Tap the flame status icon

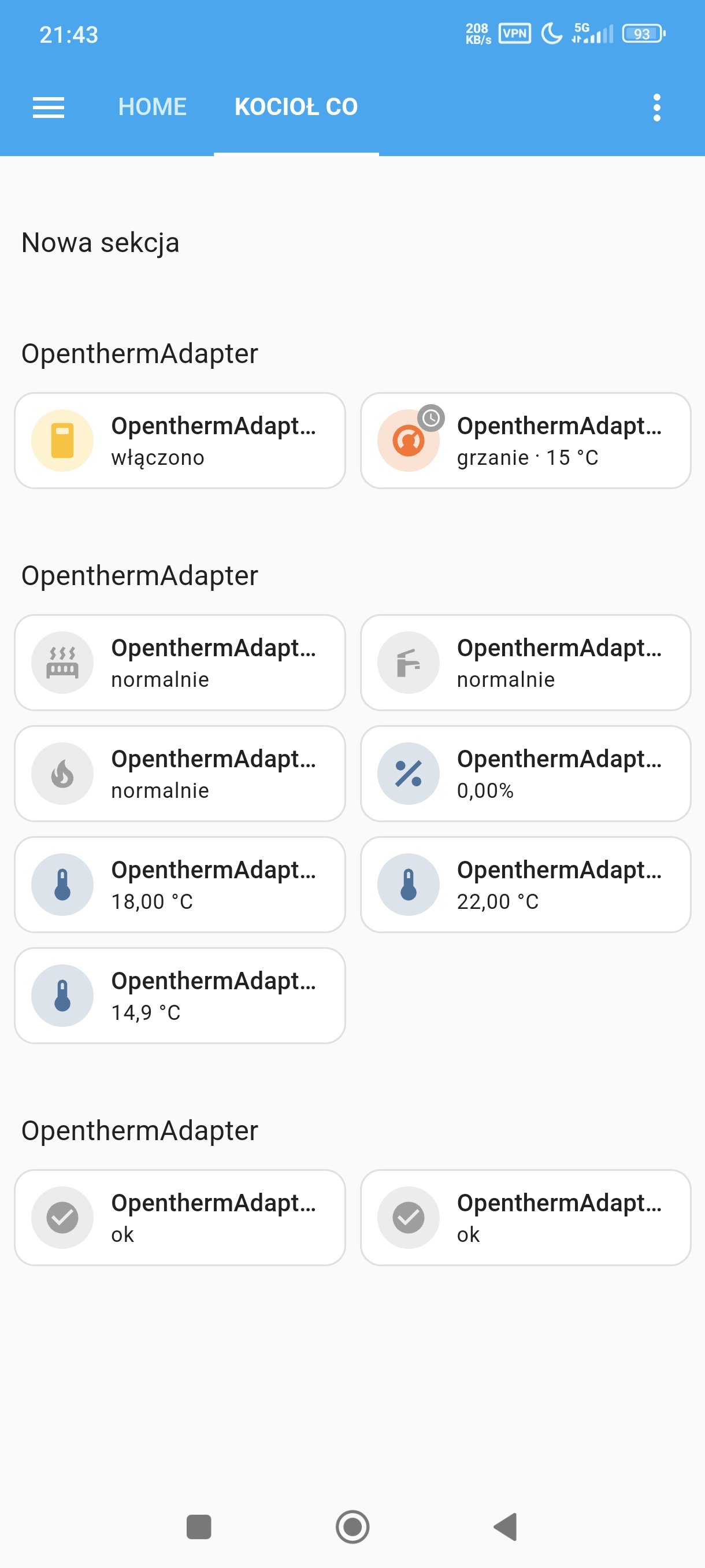[x=62, y=773]
